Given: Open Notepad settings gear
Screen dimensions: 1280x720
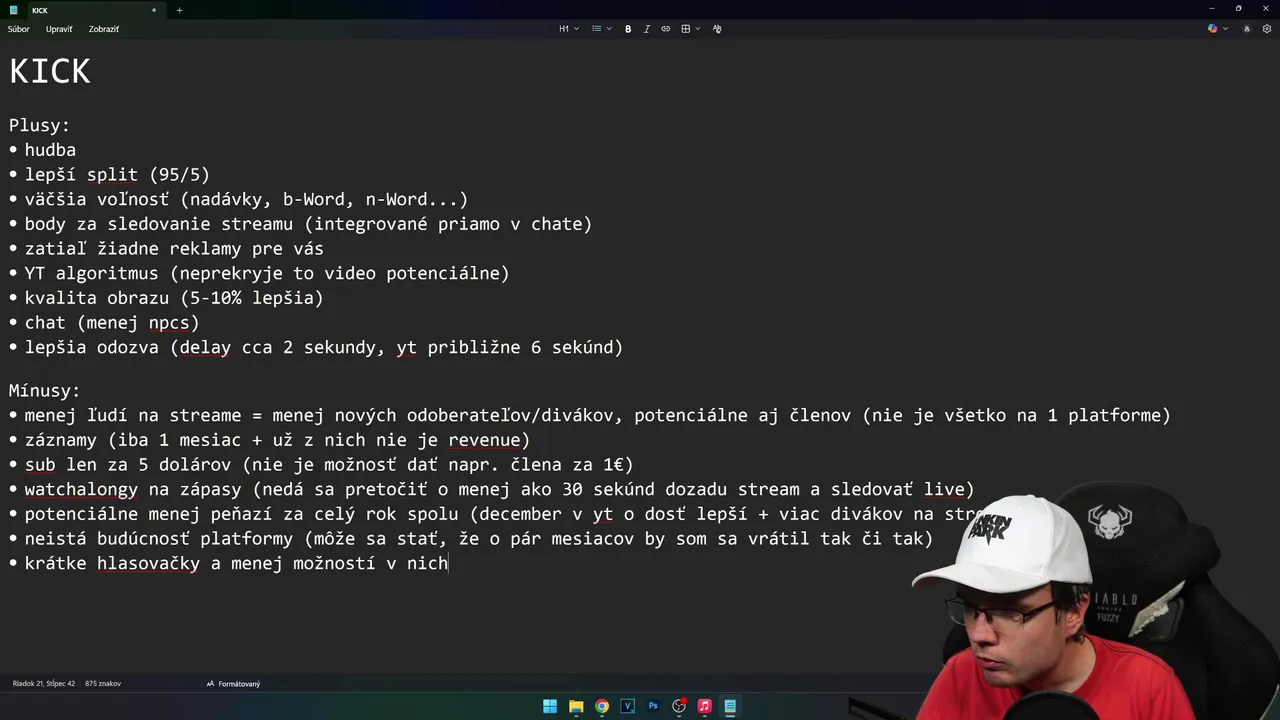Looking at the screenshot, I should pyautogui.click(x=1267, y=29).
